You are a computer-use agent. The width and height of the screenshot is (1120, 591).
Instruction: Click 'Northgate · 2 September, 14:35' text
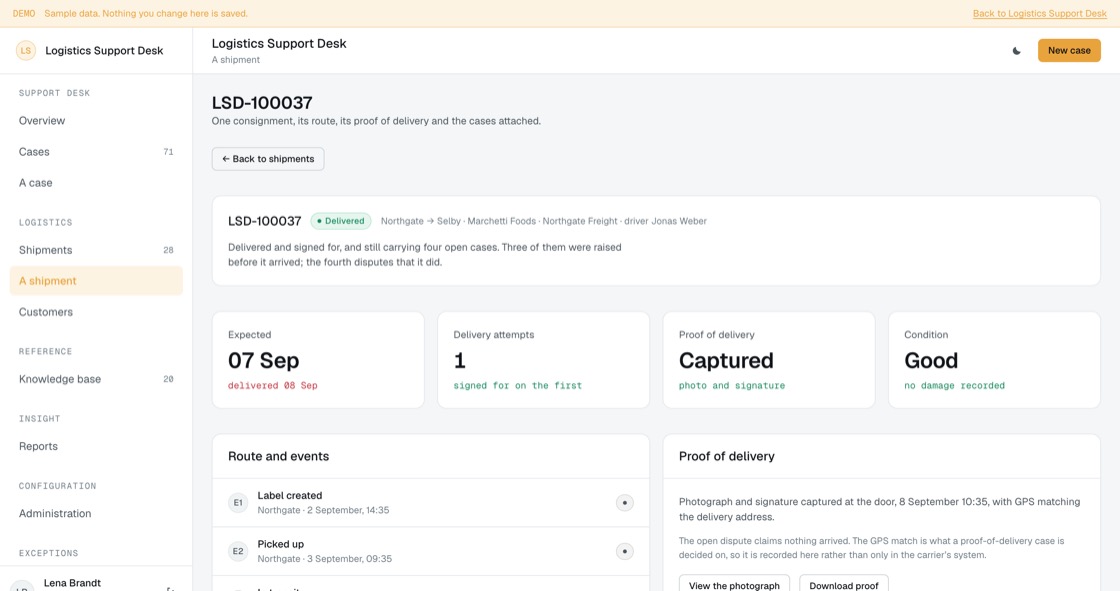click(x=323, y=511)
